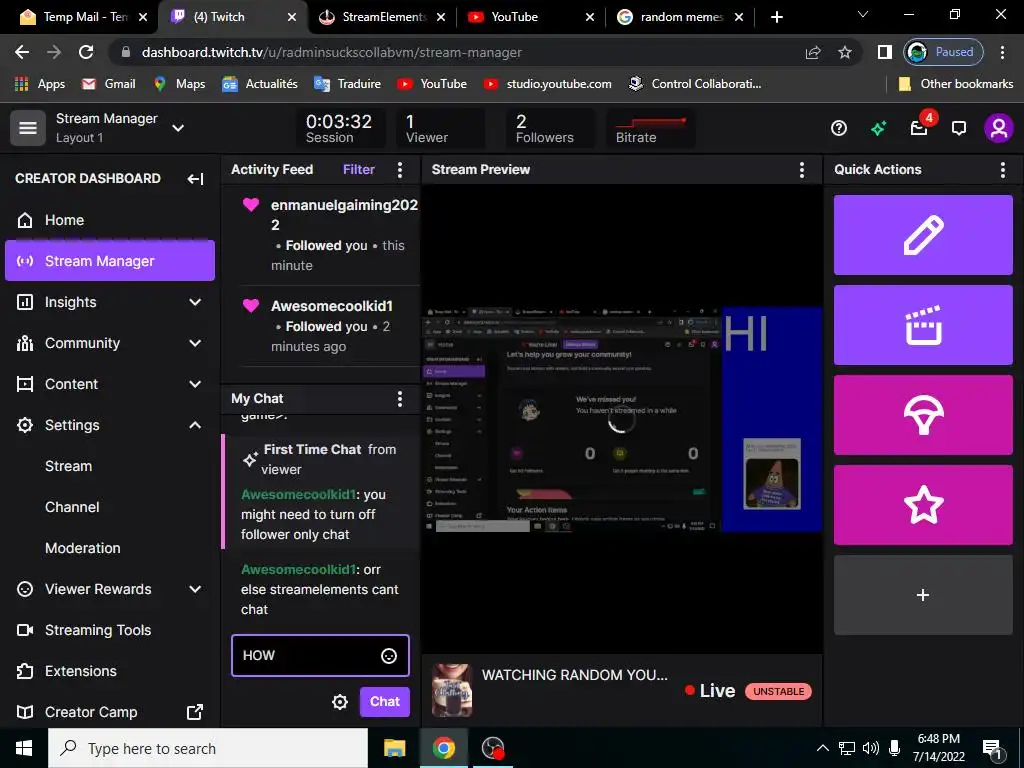
Task: Open Extensions page
Action: pyautogui.click(x=110, y=671)
